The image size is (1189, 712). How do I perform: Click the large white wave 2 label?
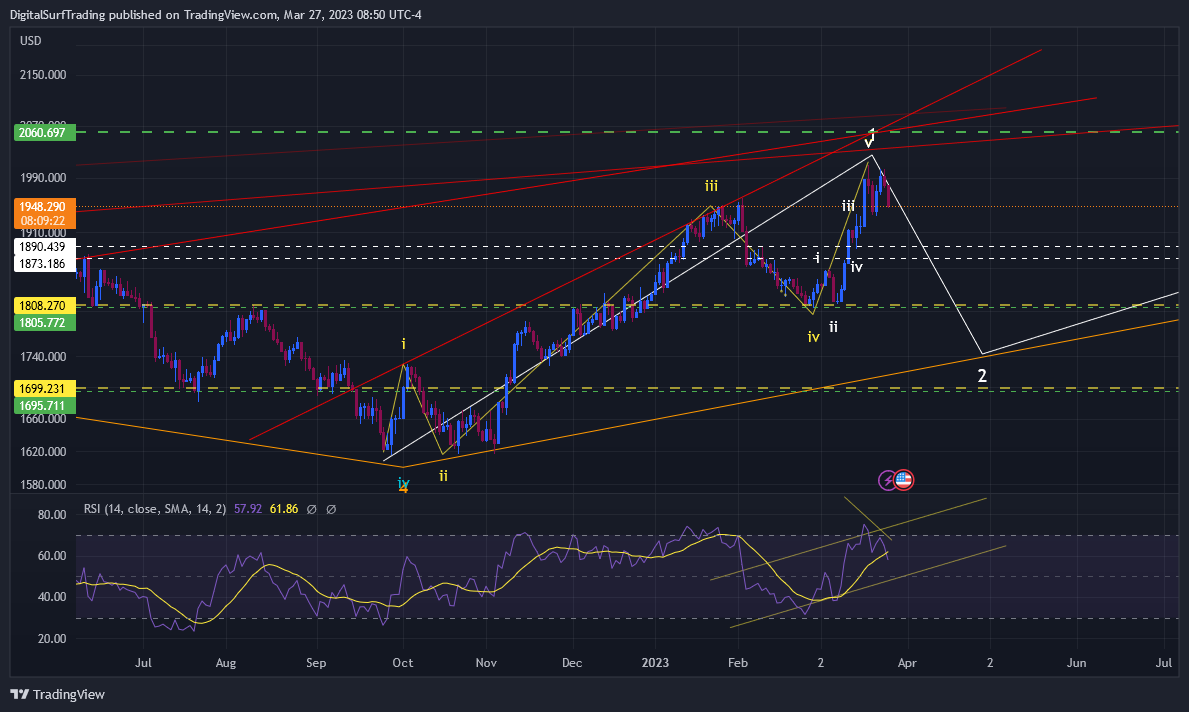coord(982,375)
